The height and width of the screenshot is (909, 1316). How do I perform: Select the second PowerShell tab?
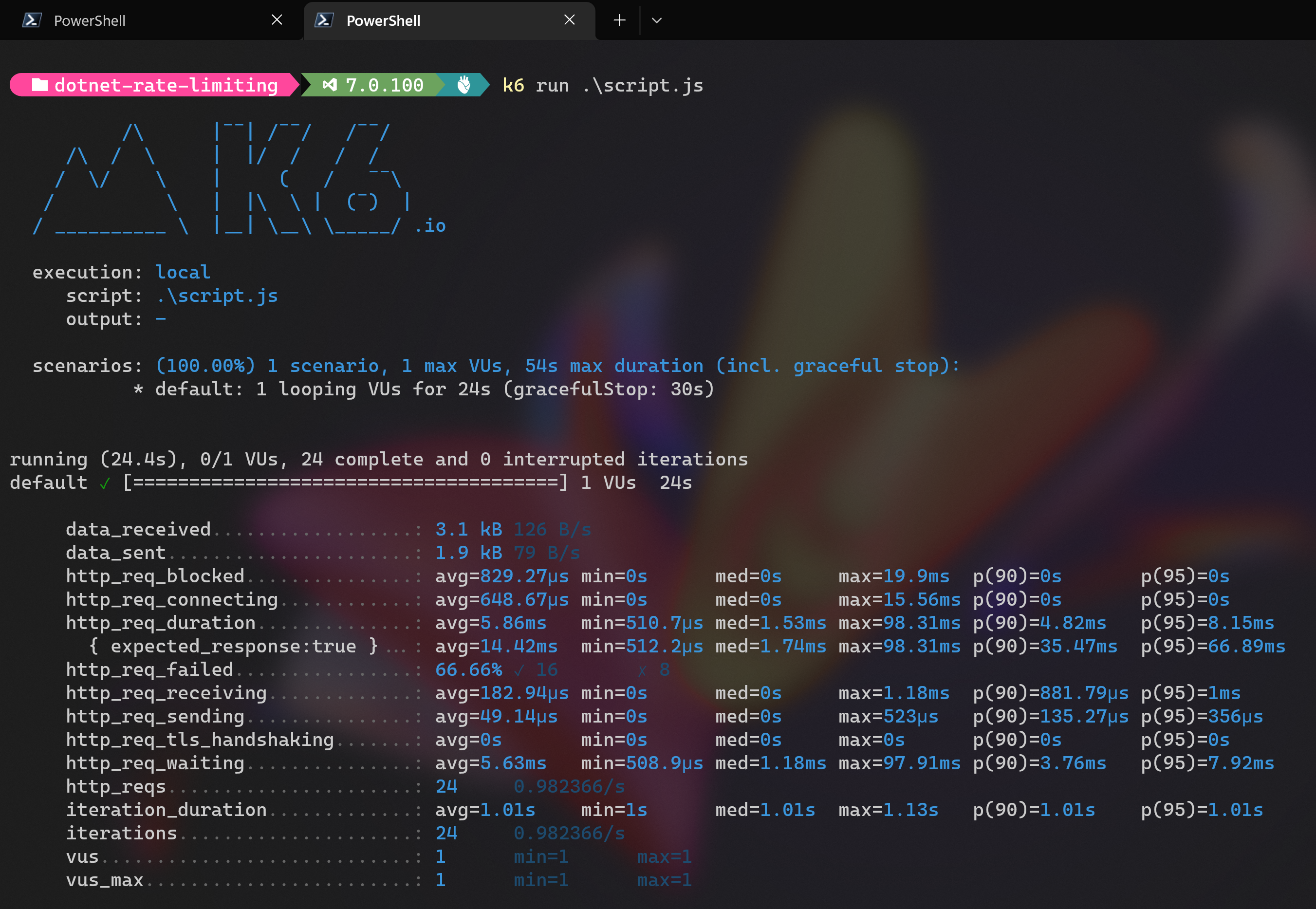pyautogui.click(x=449, y=20)
